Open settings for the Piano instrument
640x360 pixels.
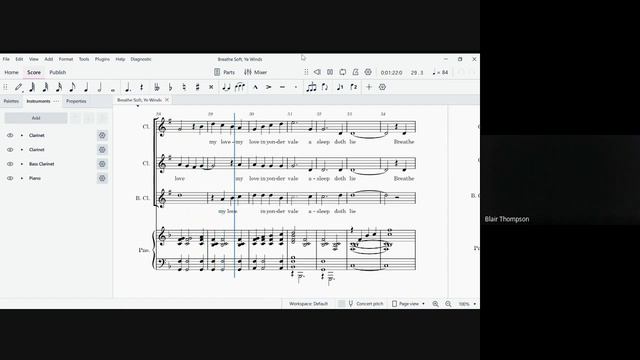(102, 178)
